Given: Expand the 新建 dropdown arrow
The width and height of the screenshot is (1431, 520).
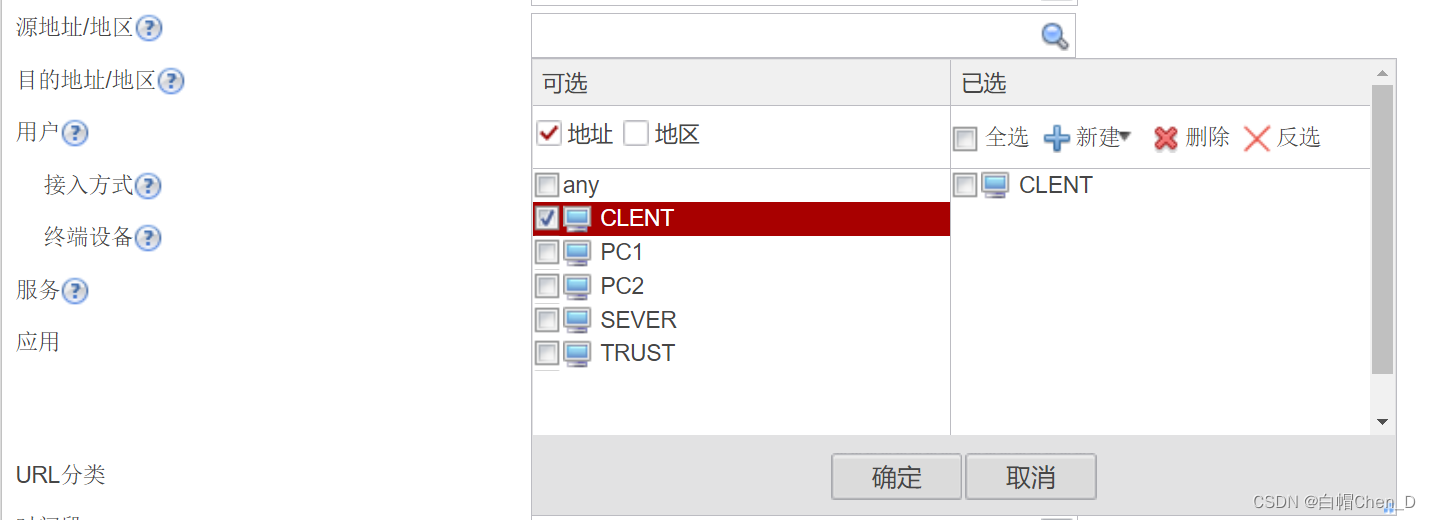Looking at the screenshot, I should (1125, 136).
